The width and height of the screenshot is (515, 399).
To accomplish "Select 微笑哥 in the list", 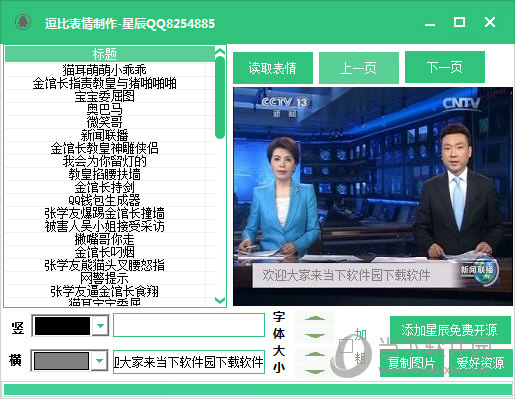I will tap(104, 122).
